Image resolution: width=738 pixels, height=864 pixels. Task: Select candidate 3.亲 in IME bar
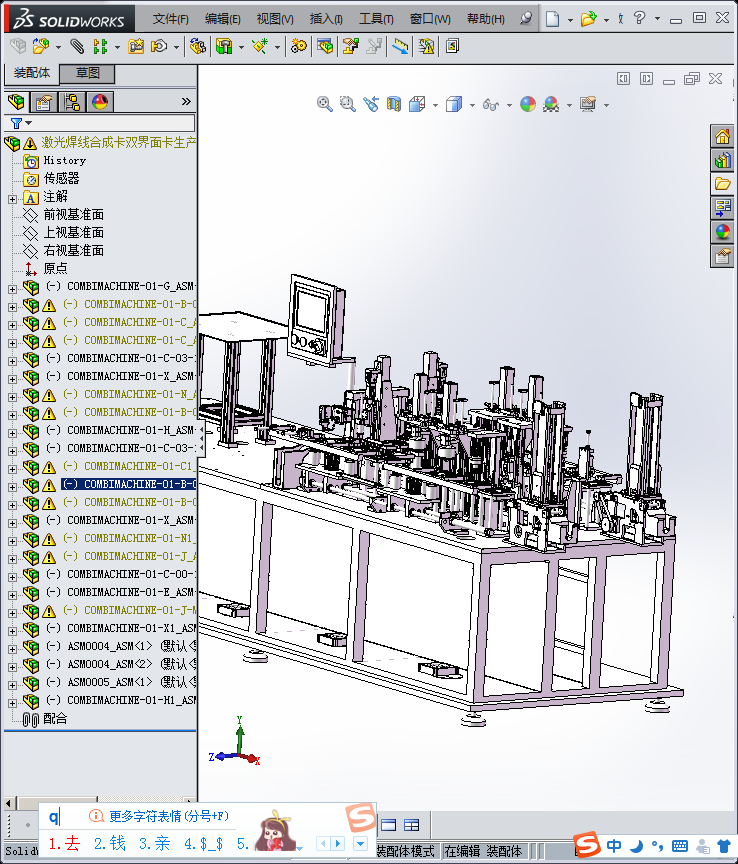click(155, 844)
